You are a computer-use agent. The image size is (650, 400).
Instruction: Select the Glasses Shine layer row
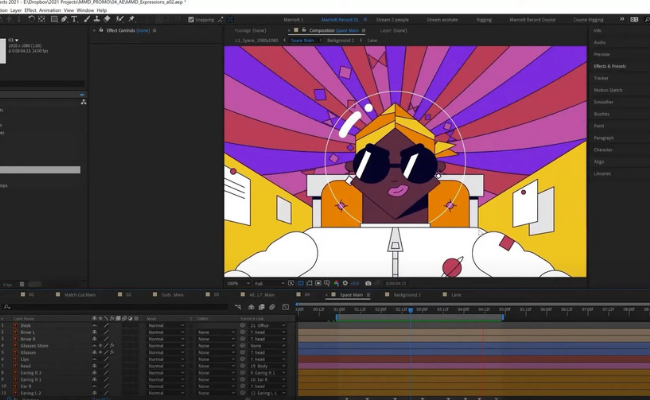34,346
